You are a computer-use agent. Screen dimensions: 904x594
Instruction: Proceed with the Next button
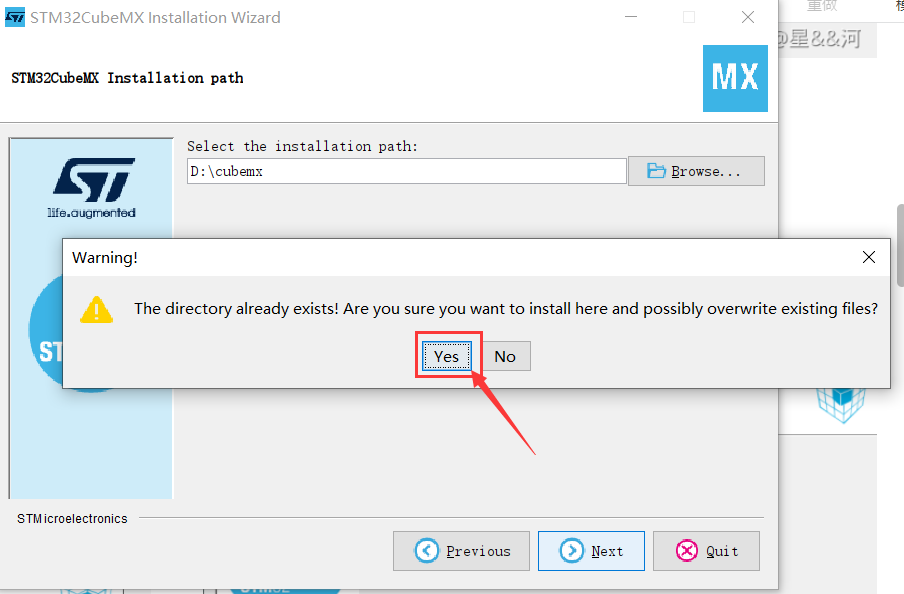point(591,551)
